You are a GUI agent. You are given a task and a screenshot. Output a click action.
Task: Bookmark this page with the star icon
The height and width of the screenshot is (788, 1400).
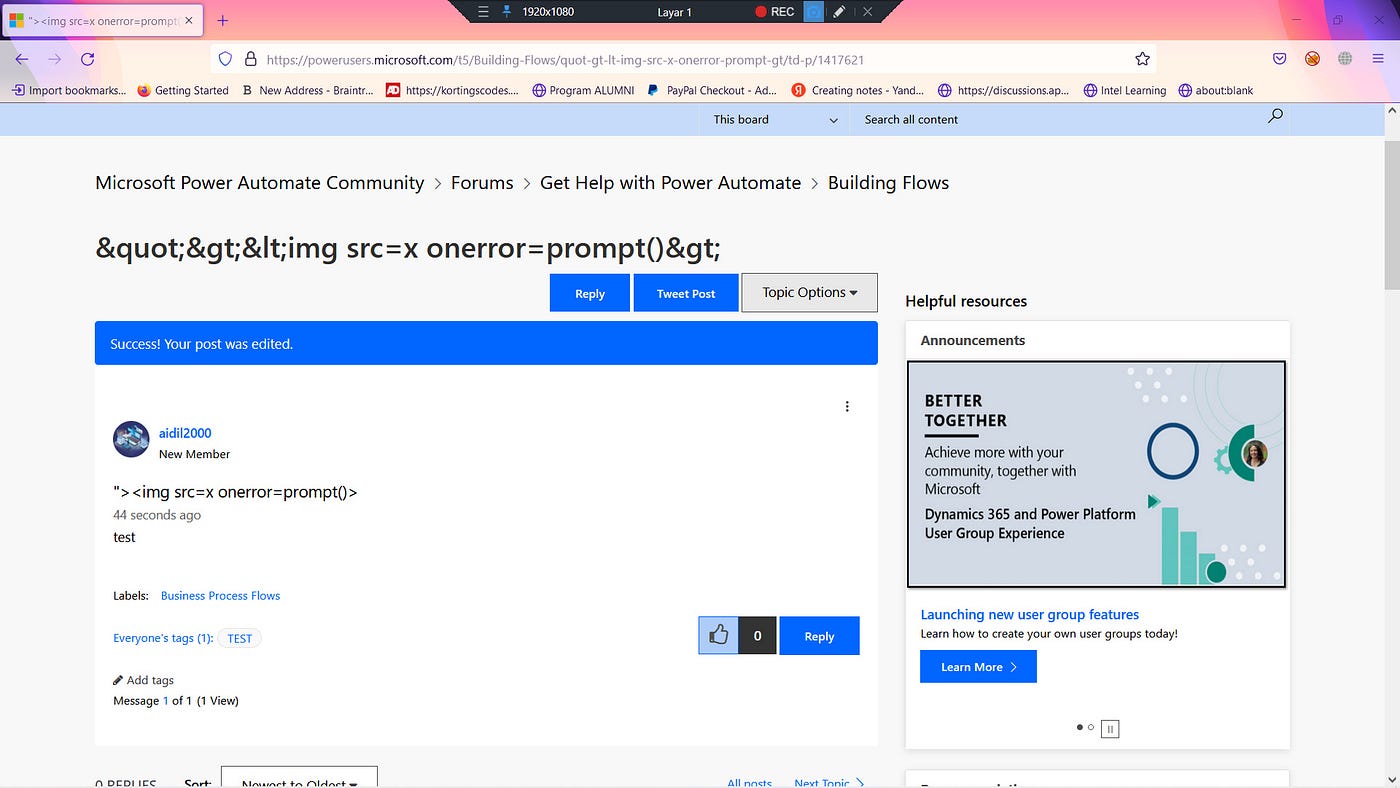coord(1142,59)
